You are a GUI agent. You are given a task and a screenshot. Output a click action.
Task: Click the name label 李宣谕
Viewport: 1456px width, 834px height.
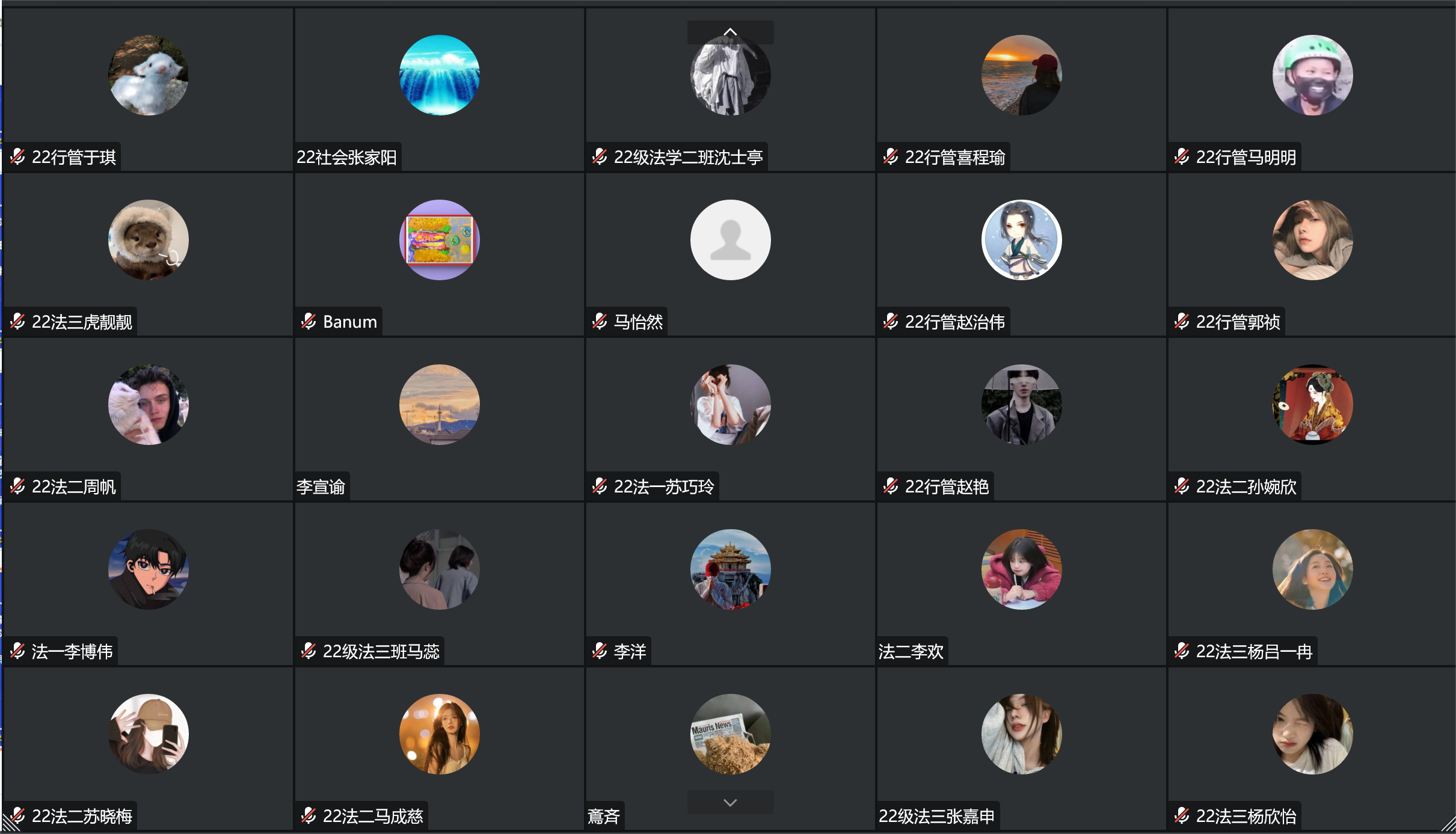click(x=321, y=486)
